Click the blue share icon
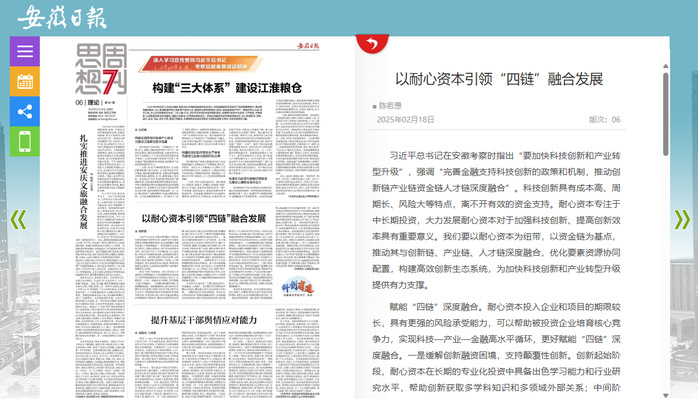Screen dimensions: 698x399 tap(25, 111)
